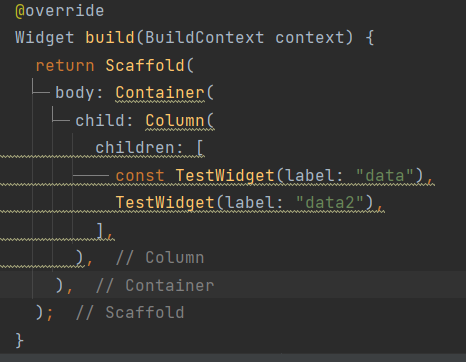The height and width of the screenshot is (362, 466).
Task: Click the children: property name
Action: [139, 147]
